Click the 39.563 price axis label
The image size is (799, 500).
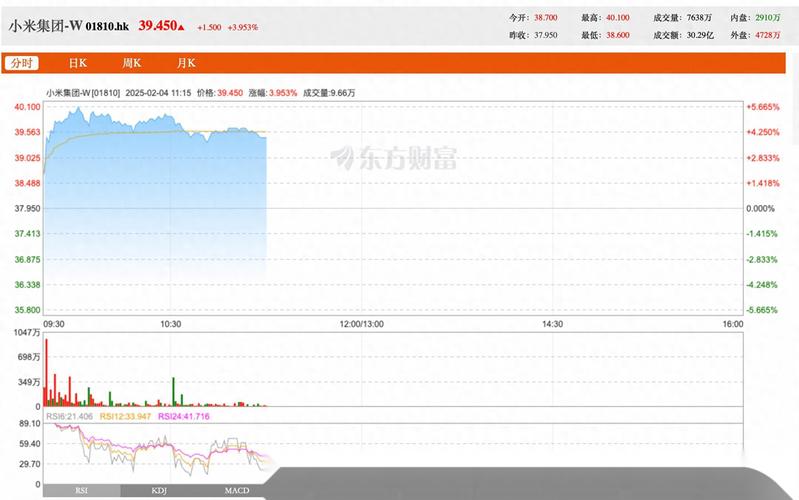pos(27,133)
